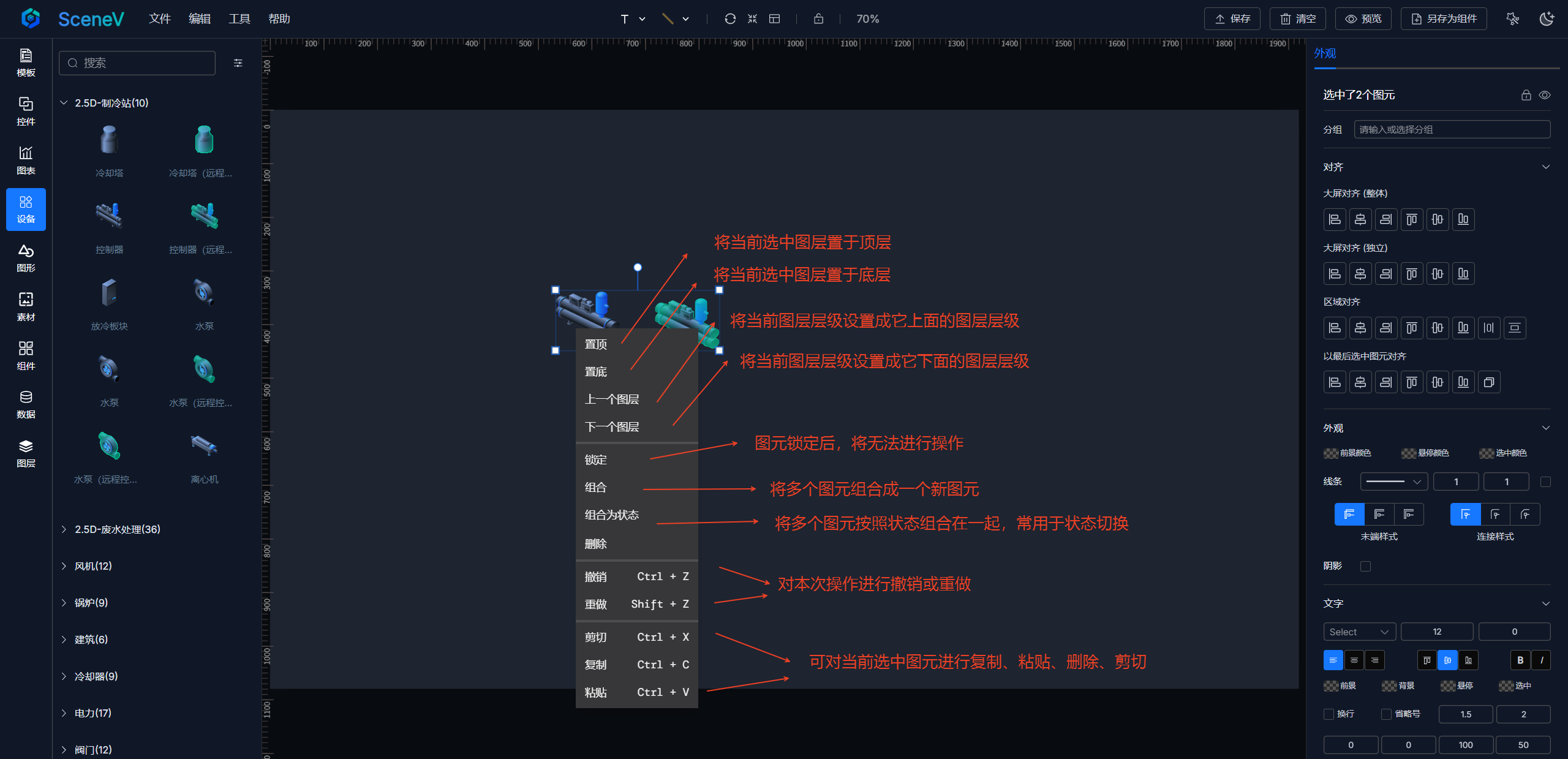Click the lock icon in top toolbar
The image size is (1568, 759).
coord(818,19)
